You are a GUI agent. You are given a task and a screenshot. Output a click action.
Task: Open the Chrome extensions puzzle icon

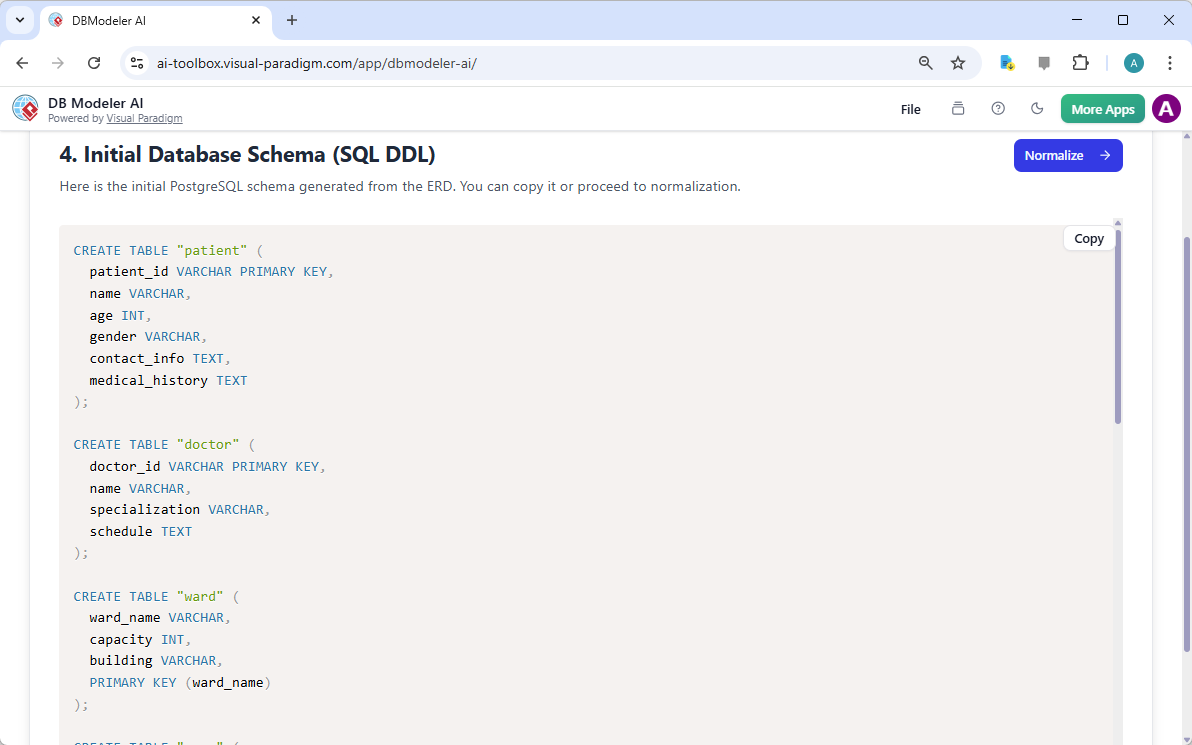pyautogui.click(x=1080, y=62)
